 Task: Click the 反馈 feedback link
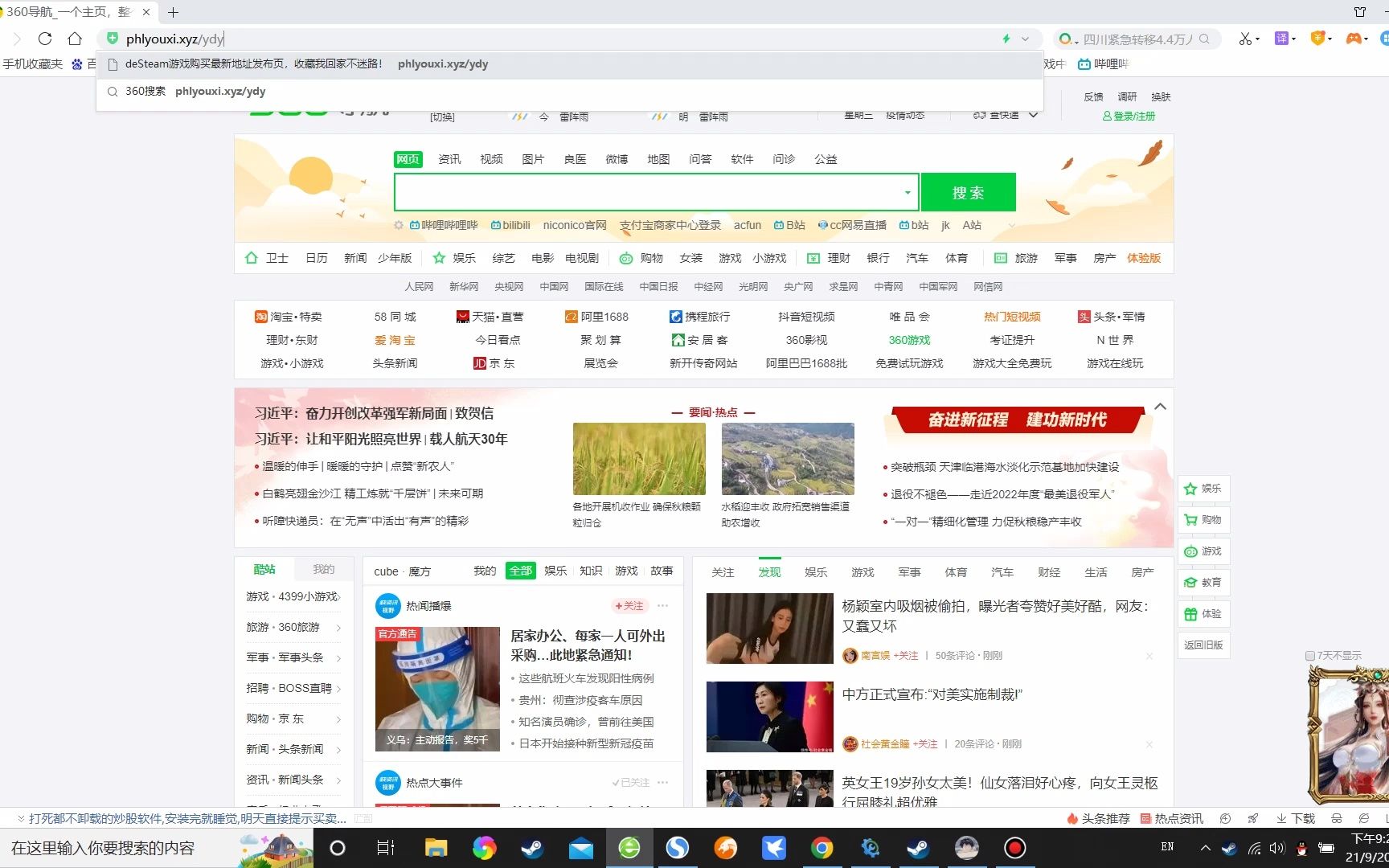[1093, 97]
